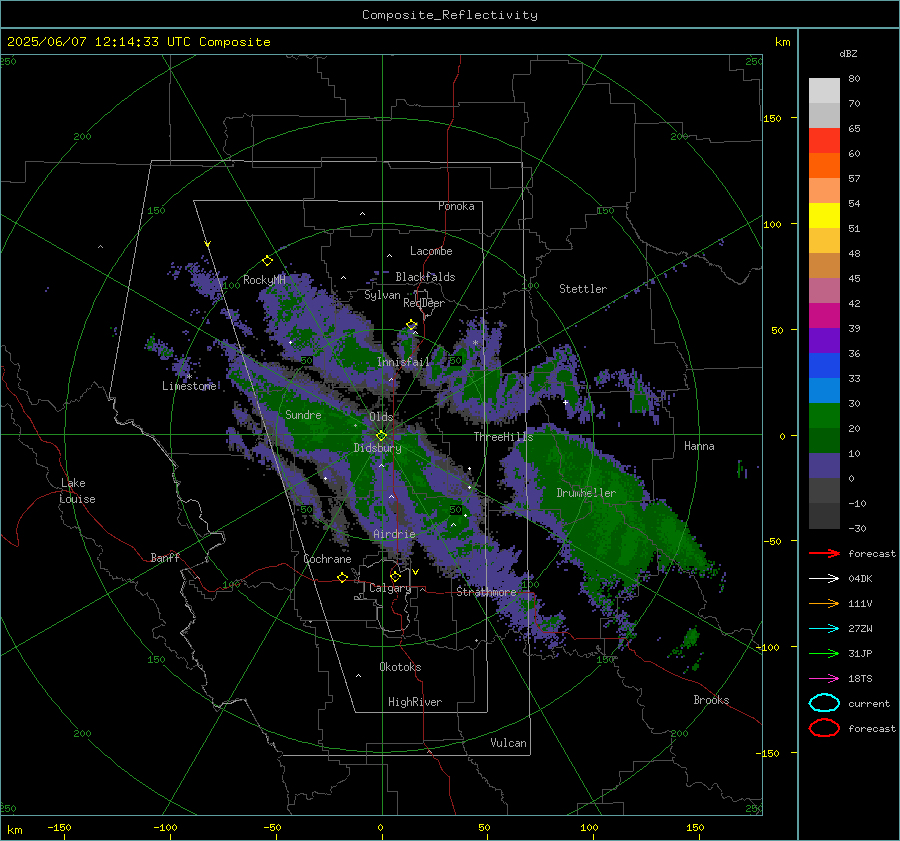Click the Didsbury town label
Screen dimensions: 900x841
coord(378,448)
